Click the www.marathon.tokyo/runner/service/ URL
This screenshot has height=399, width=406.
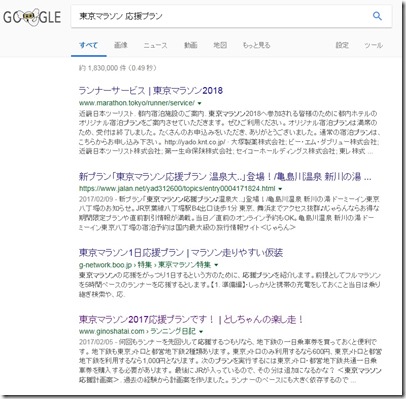[137, 103]
